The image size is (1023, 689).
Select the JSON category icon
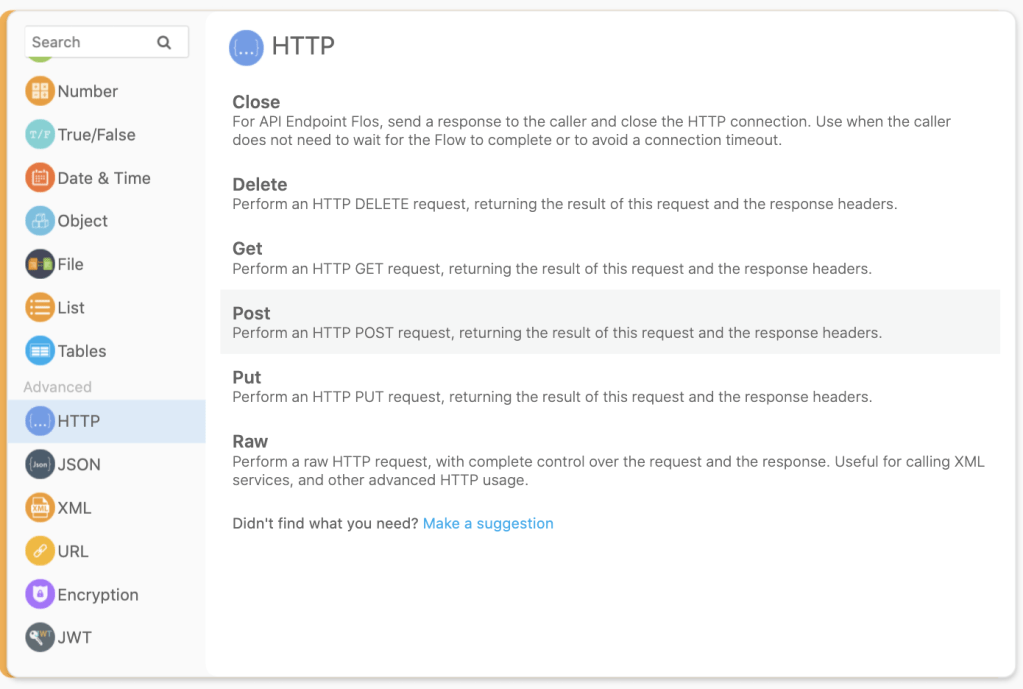pos(40,464)
